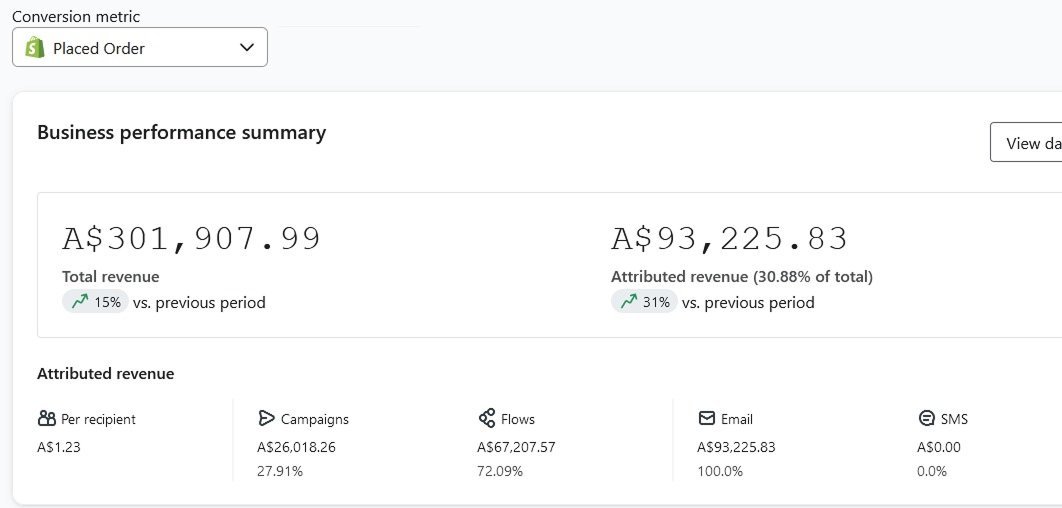The width and height of the screenshot is (1062, 508).
Task: Click Attributed revenue (30.88% of total) label
Action: click(742, 276)
